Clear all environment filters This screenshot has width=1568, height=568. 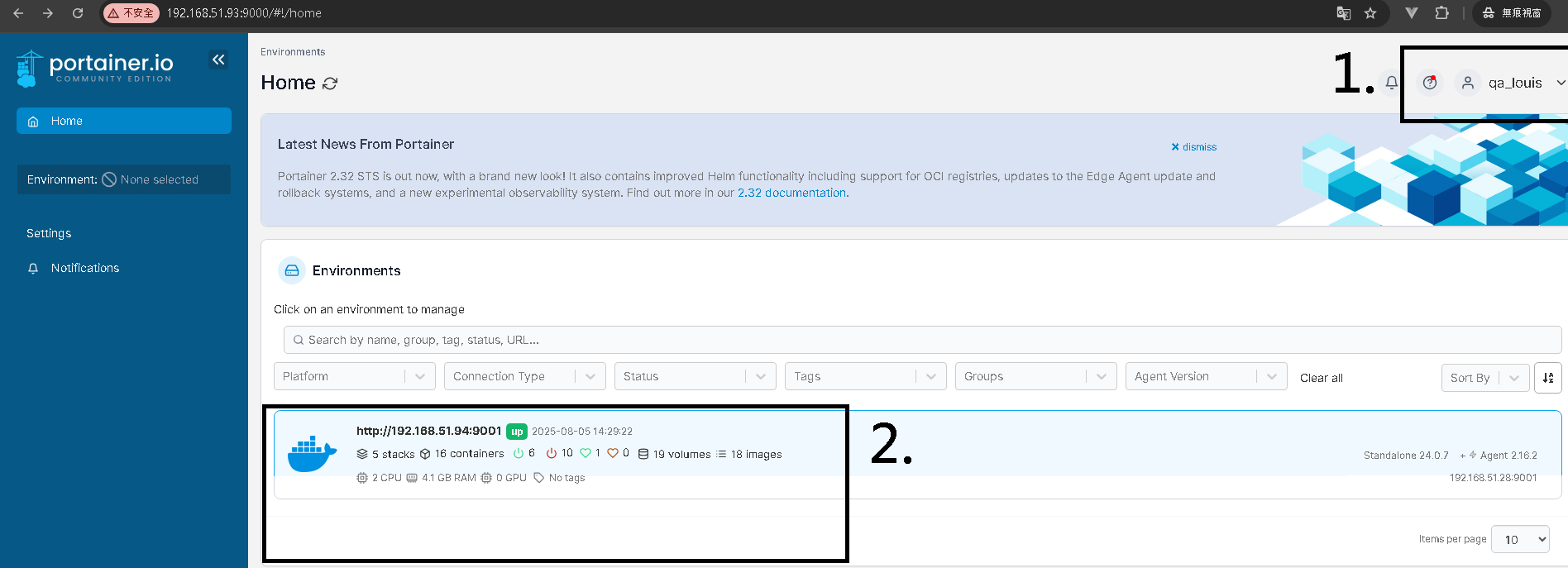pos(1322,378)
